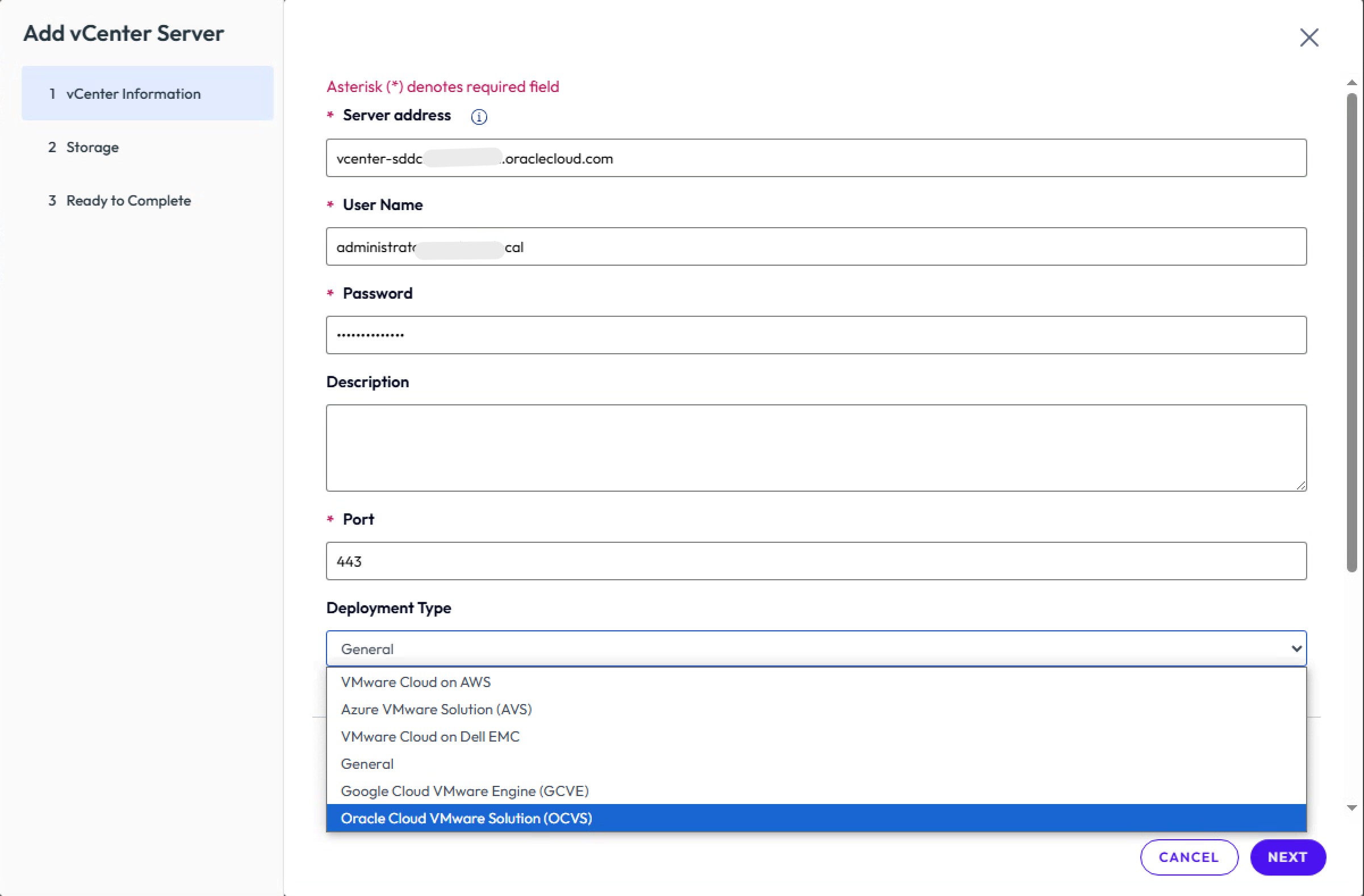The height and width of the screenshot is (896, 1364).
Task: Click the Deployment Type dropdown chevron
Action: (1296, 648)
